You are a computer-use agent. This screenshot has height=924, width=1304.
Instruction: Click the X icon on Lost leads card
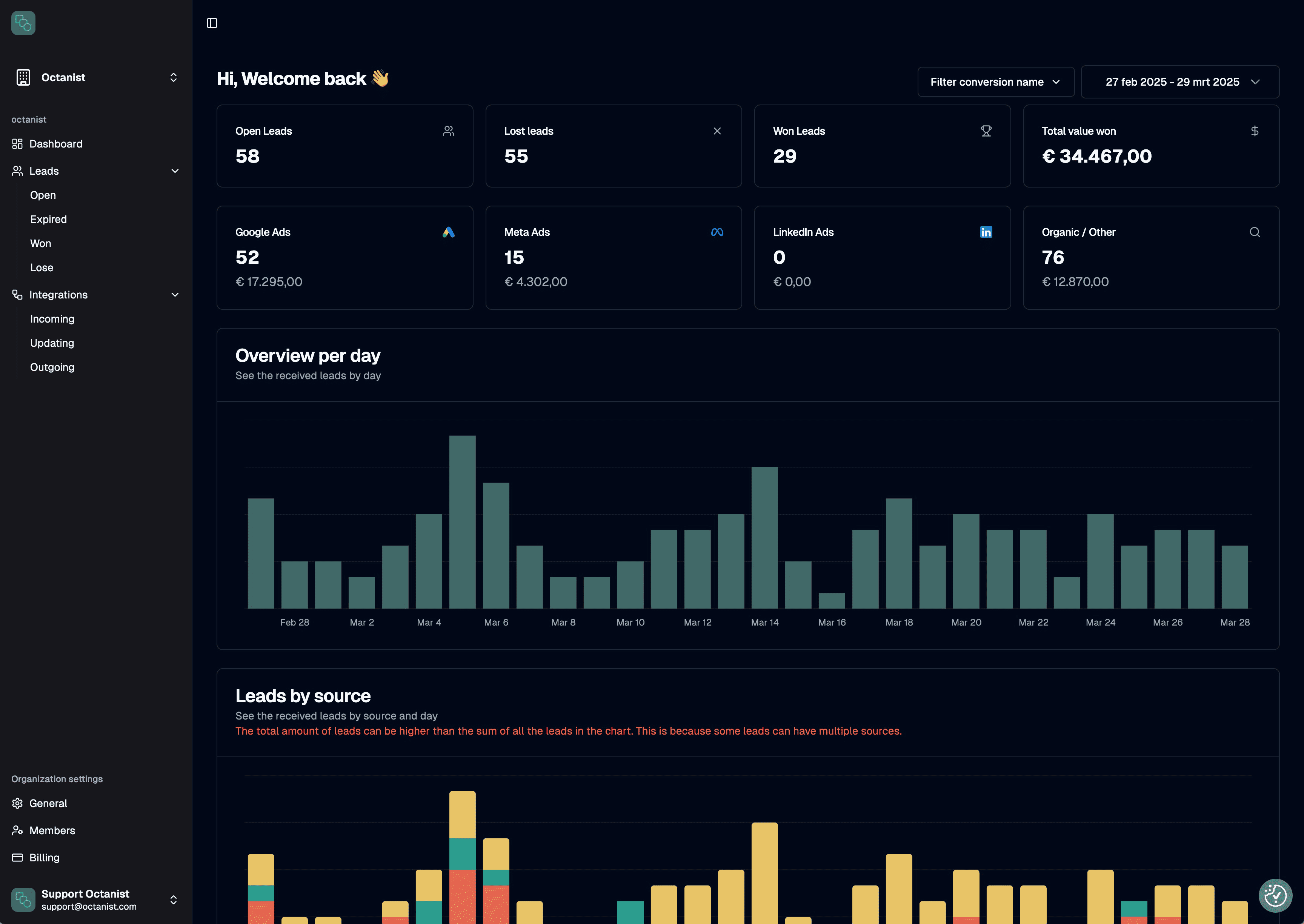point(717,130)
